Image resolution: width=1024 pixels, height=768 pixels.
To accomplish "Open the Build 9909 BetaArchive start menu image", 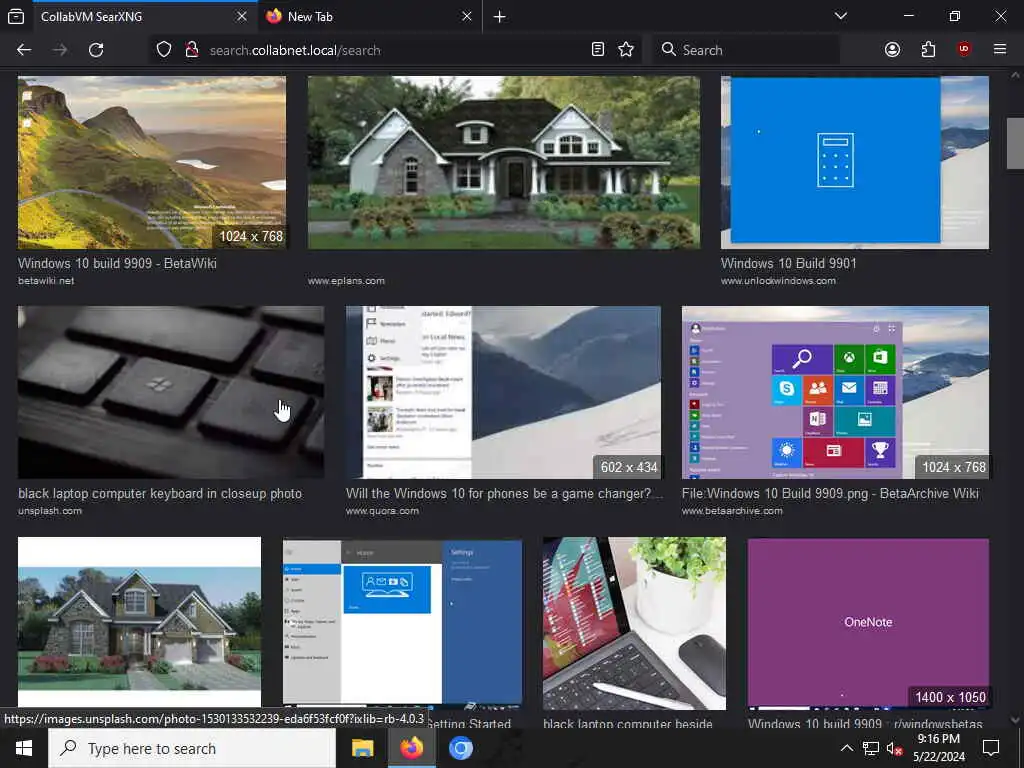I will click(835, 392).
